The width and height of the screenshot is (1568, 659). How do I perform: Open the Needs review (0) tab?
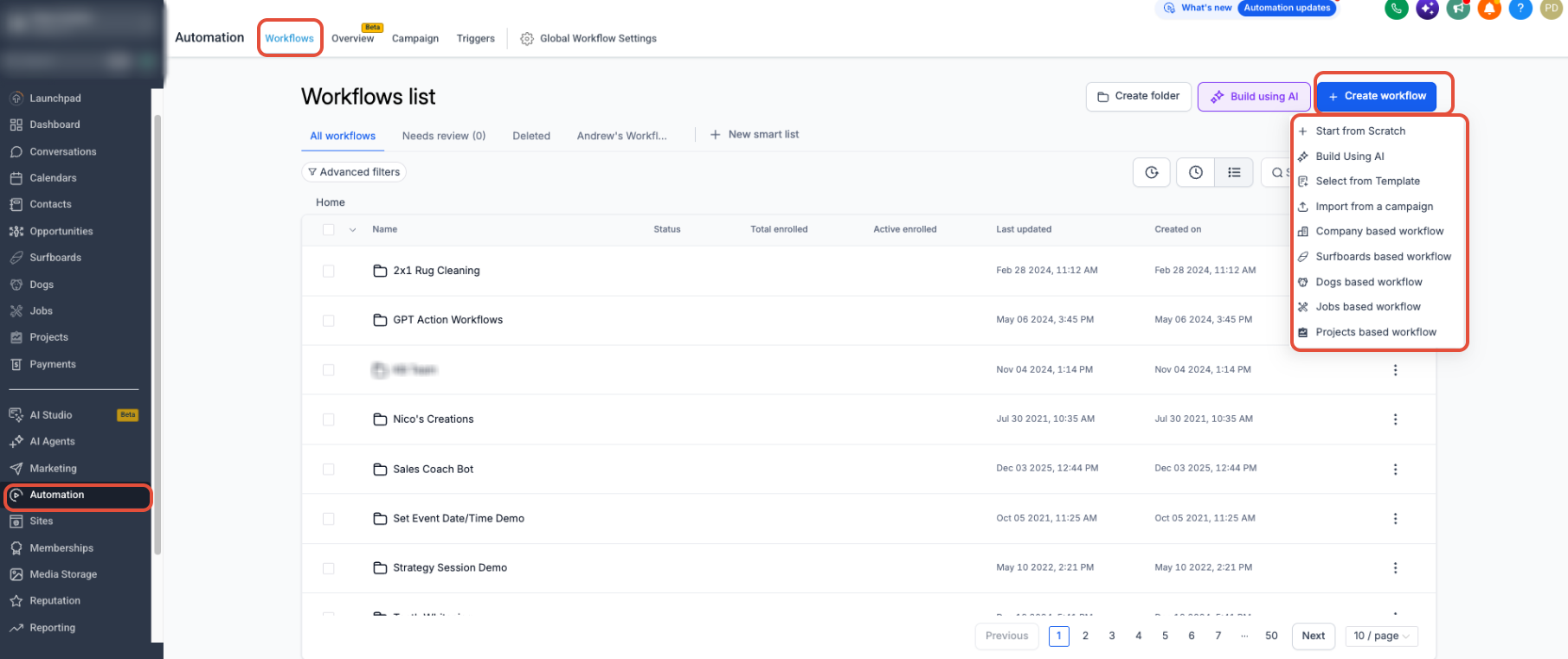444,136
